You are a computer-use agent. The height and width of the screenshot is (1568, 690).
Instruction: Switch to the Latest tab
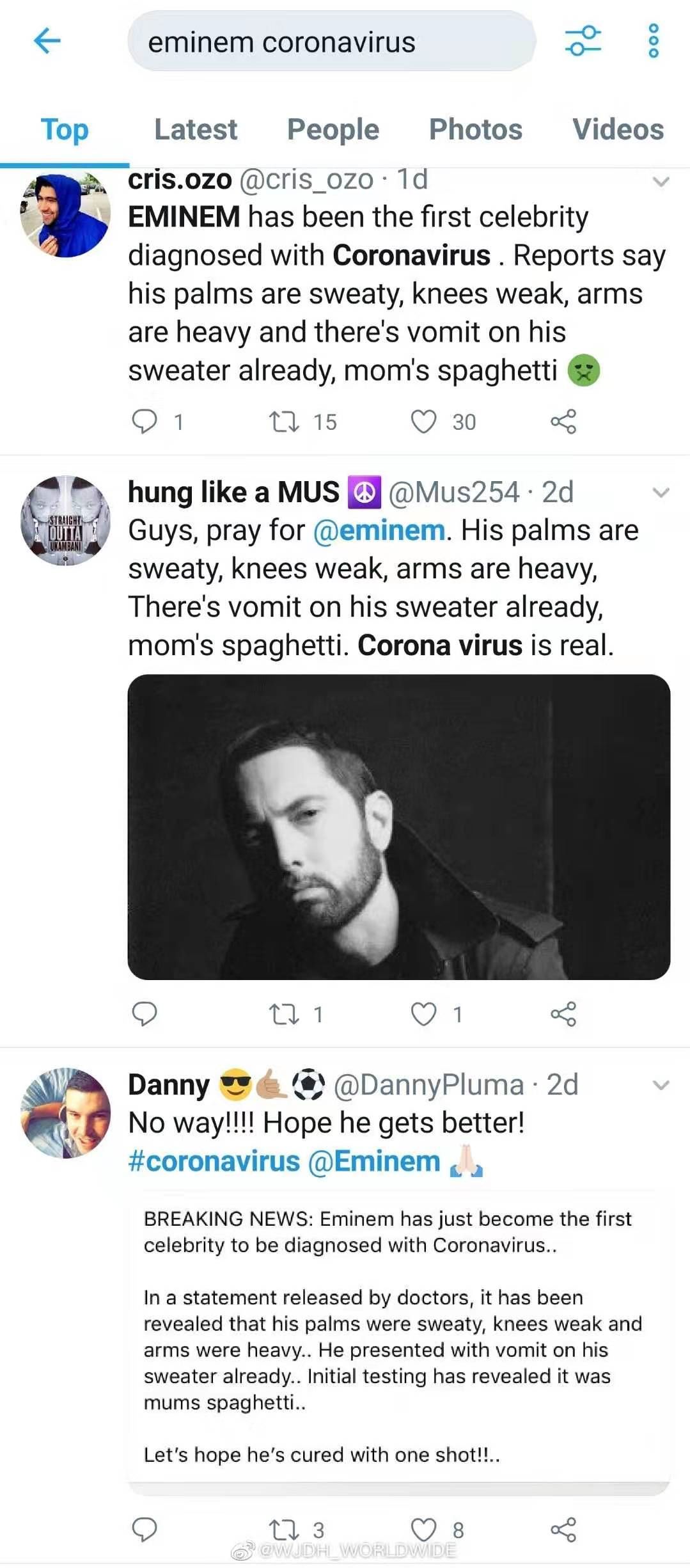(x=196, y=129)
